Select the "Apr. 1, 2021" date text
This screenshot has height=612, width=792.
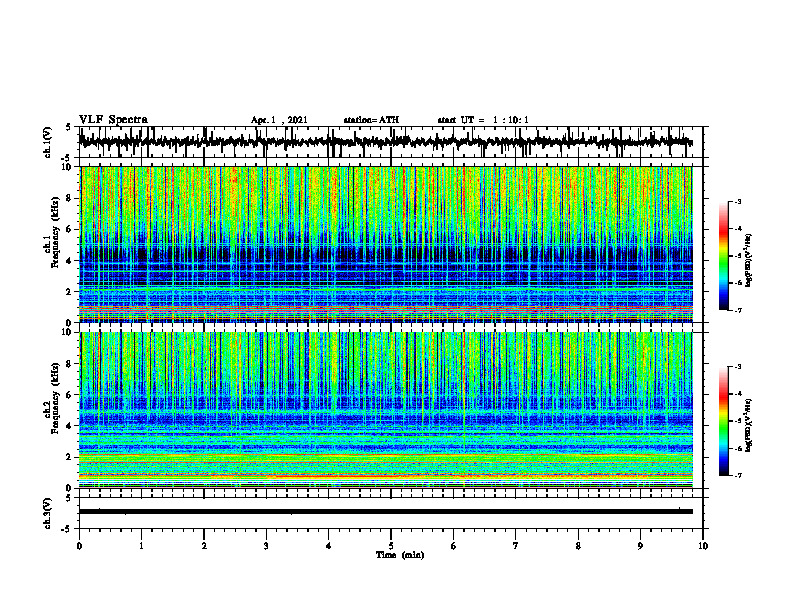pyautogui.click(x=279, y=120)
